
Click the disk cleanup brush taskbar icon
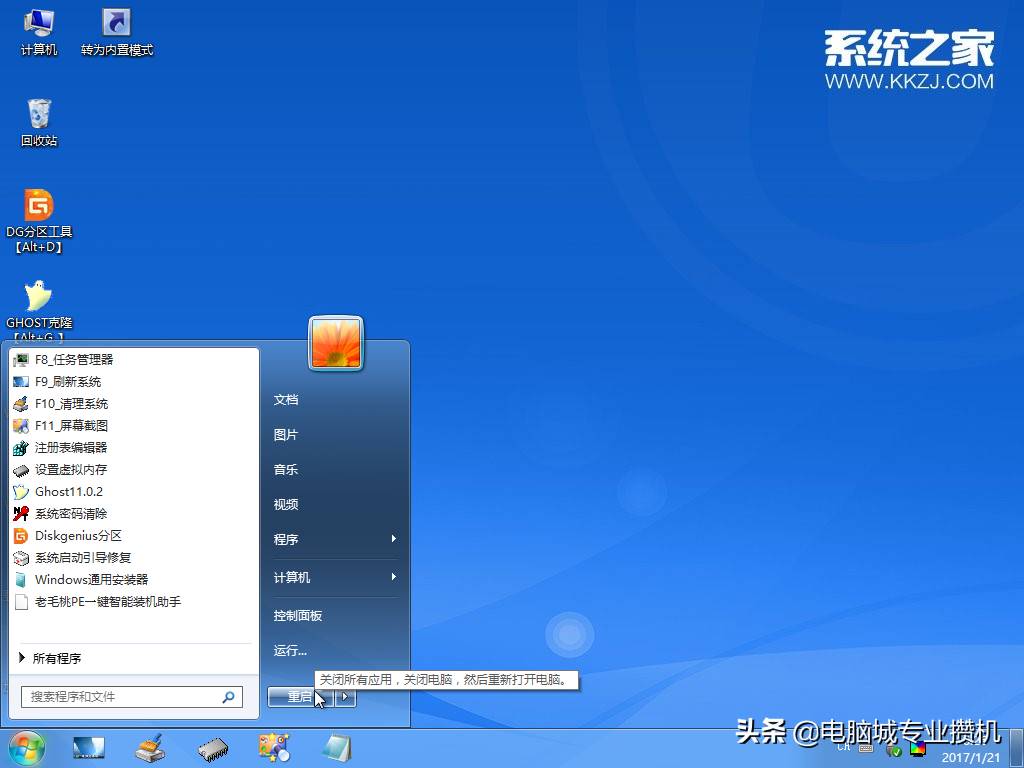tap(150, 747)
